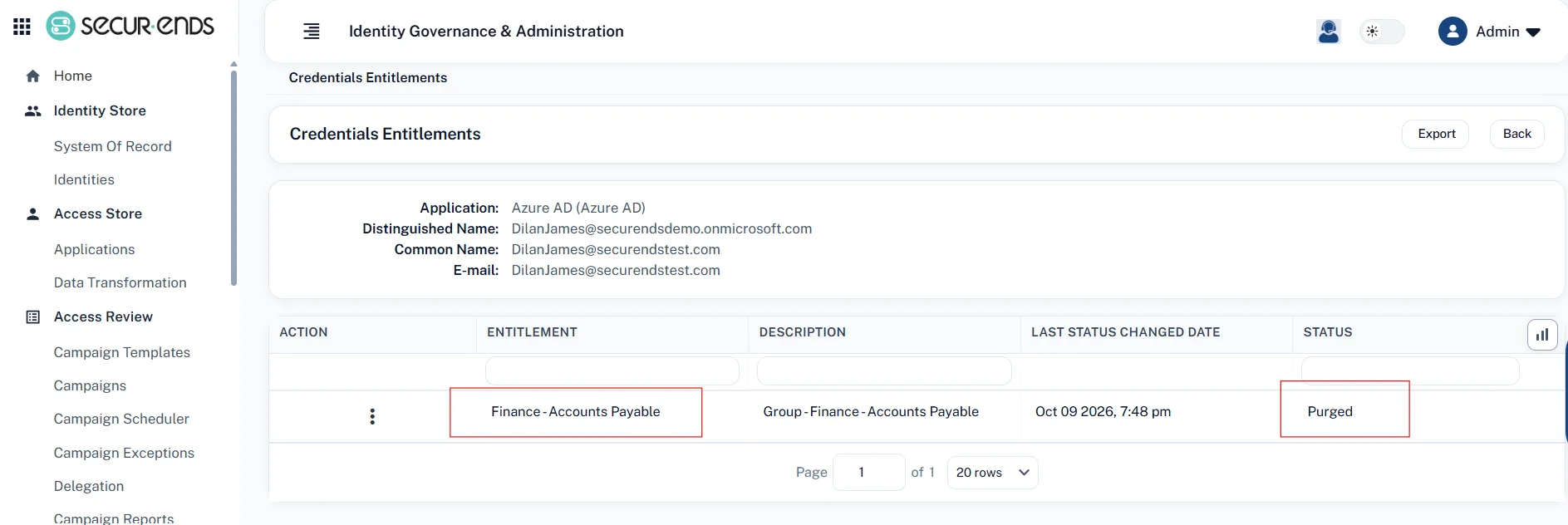1568x525 pixels.
Task: Click the Oct 09 2026, 7:48 pm date
Action: 1103,412
